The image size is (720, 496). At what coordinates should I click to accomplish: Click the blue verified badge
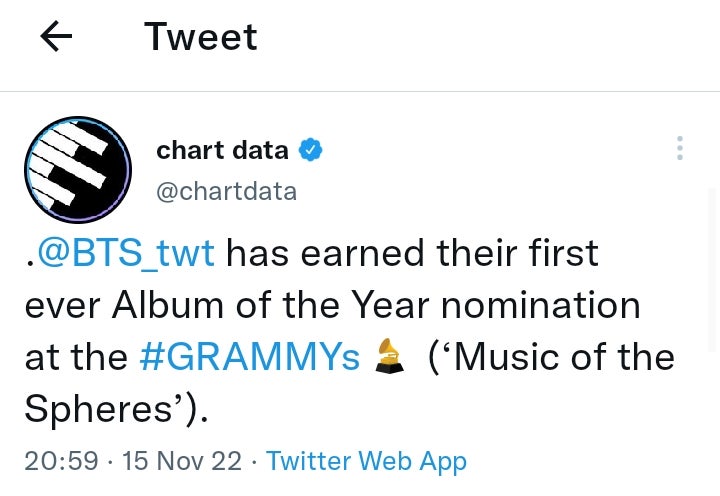point(311,151)
